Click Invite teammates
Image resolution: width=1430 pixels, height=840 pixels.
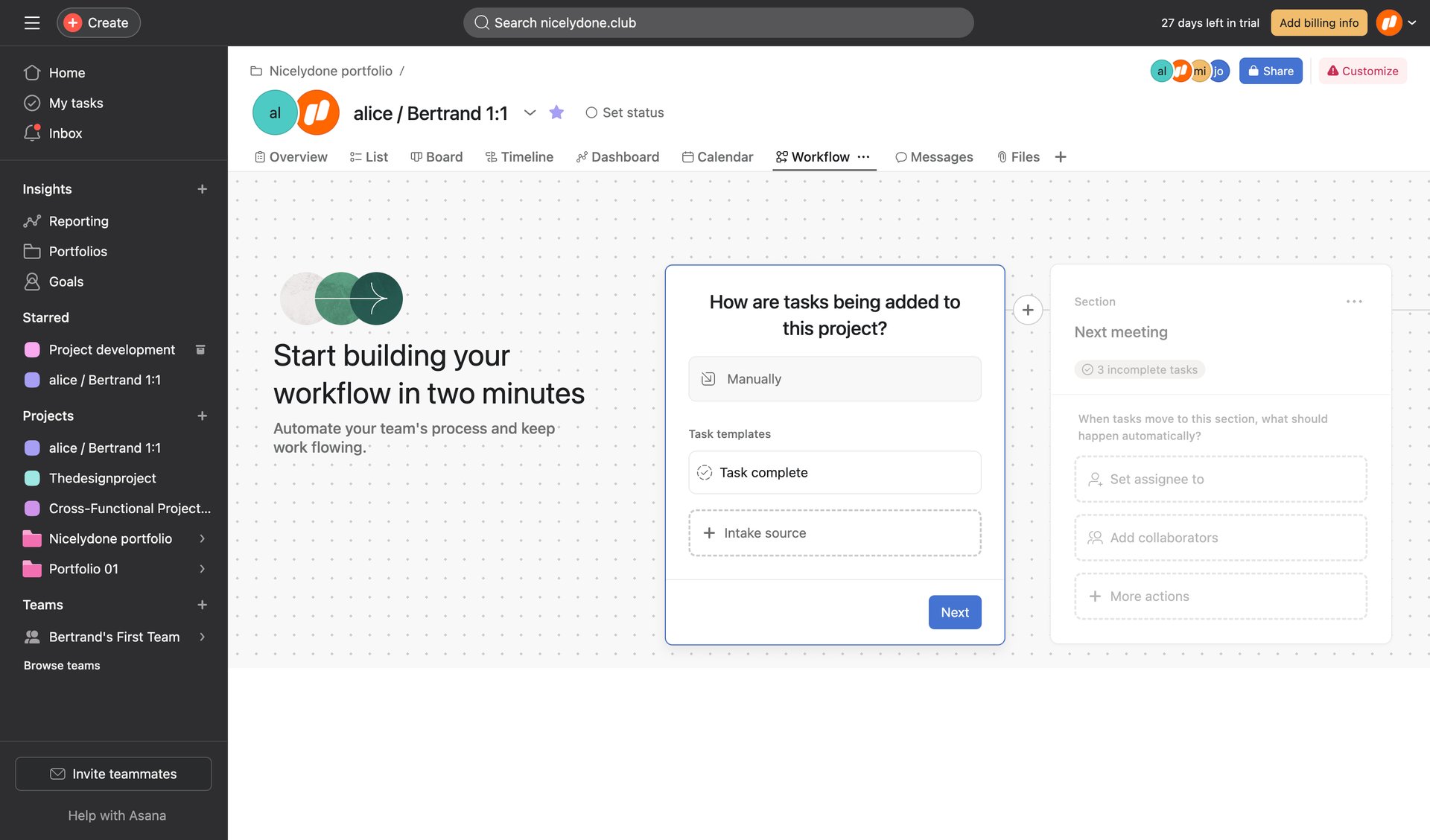112,774
